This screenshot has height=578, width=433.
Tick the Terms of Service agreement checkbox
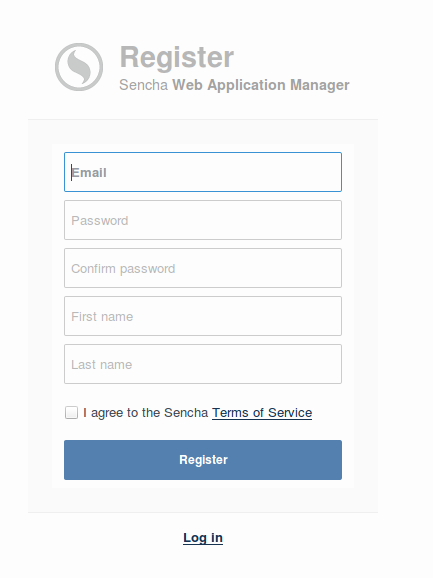[71, 412]
